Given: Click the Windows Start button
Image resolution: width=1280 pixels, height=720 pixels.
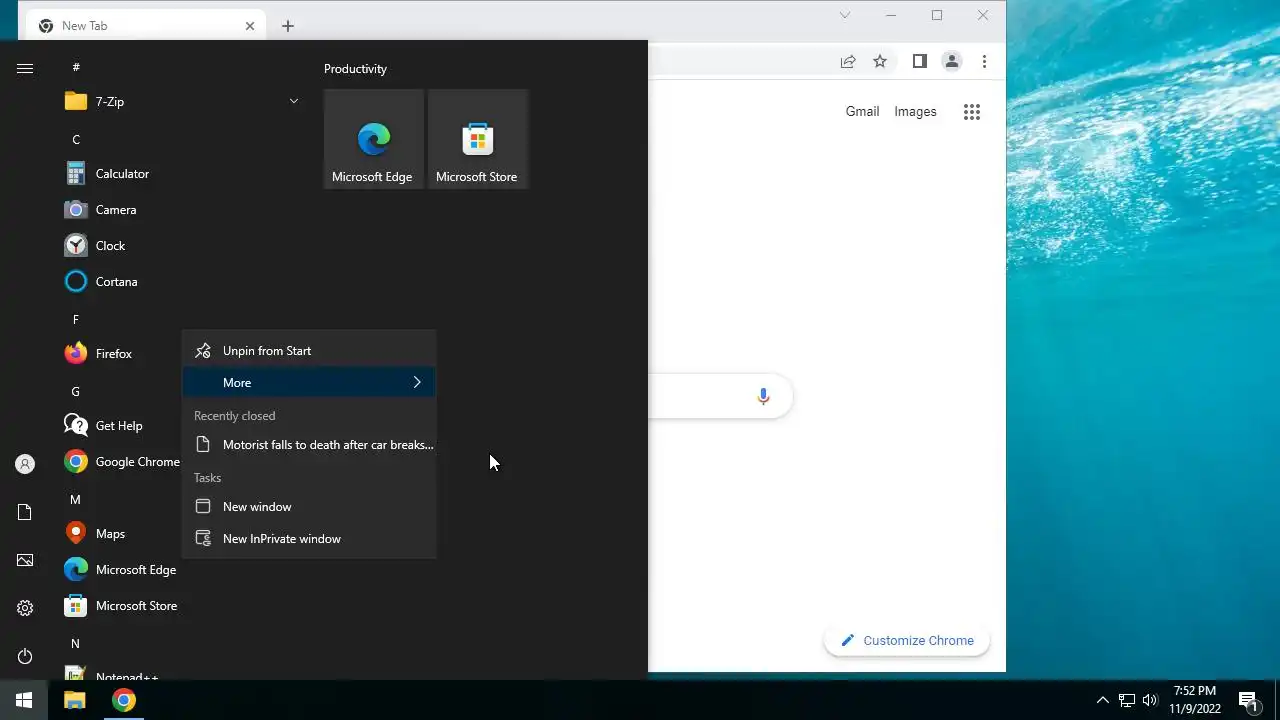Looking at the screenshot, I should (24, 700).
